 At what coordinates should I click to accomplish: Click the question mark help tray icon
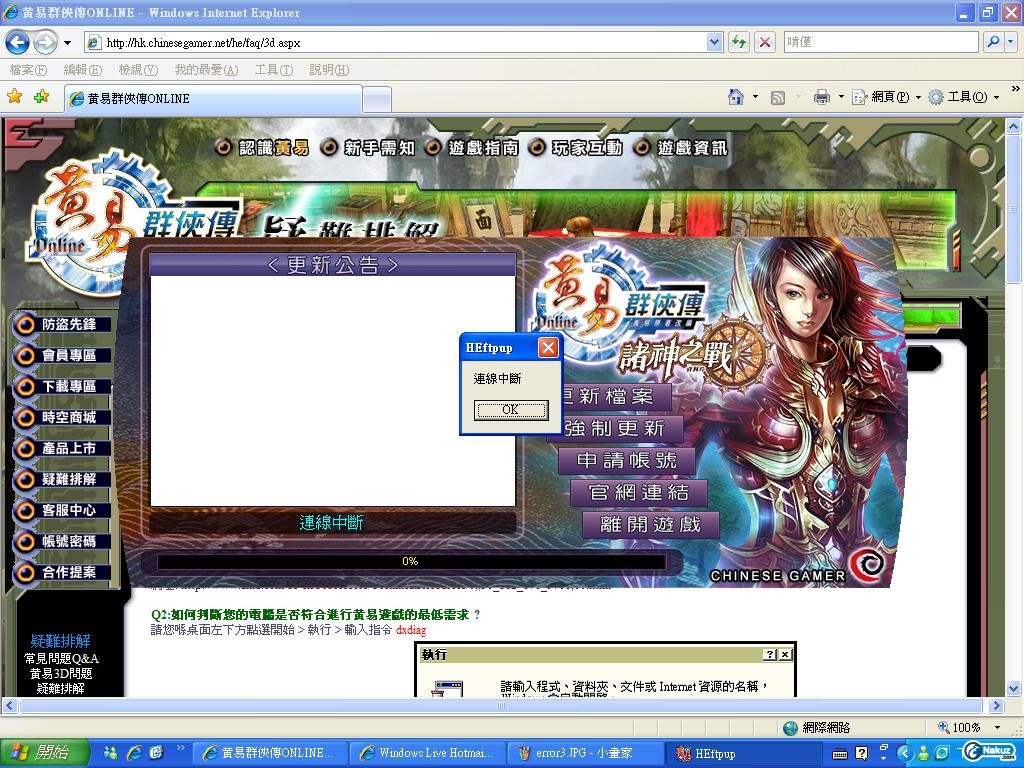point(862,753)
